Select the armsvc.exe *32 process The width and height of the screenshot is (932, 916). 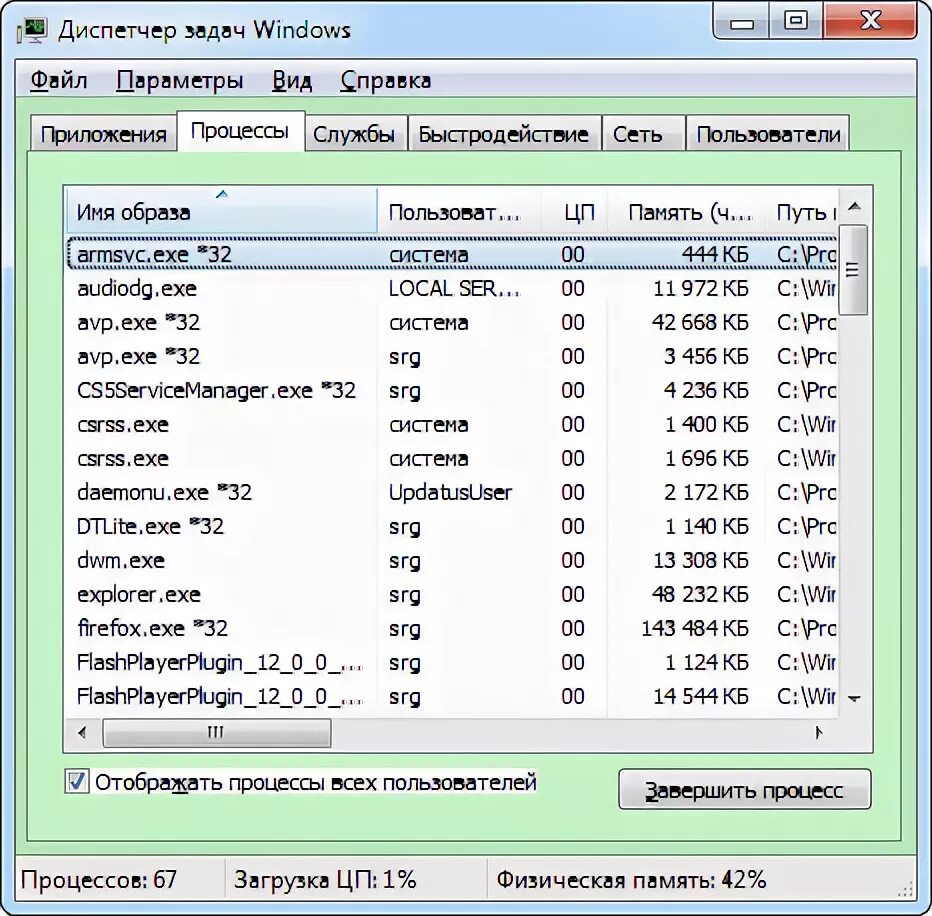tap(452, 254)
